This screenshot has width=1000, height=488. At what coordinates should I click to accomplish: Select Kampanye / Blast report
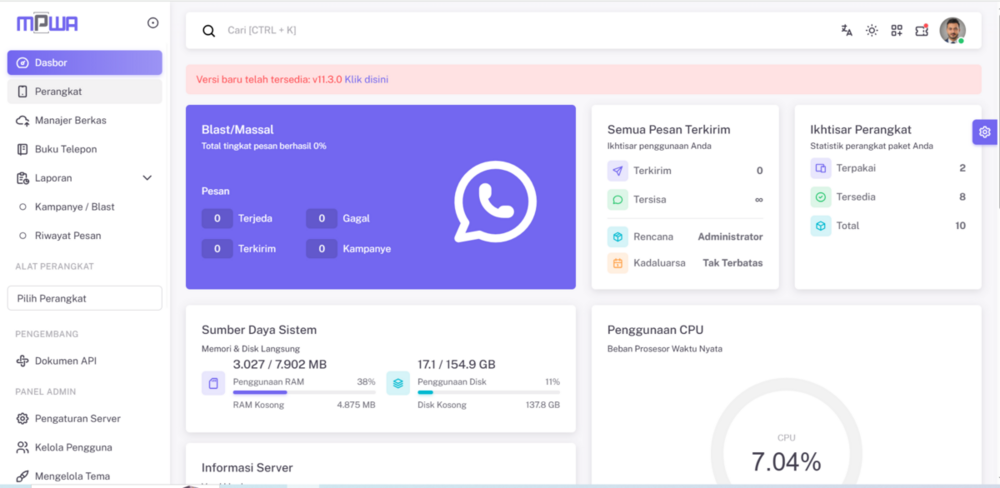tap(85, 207)
